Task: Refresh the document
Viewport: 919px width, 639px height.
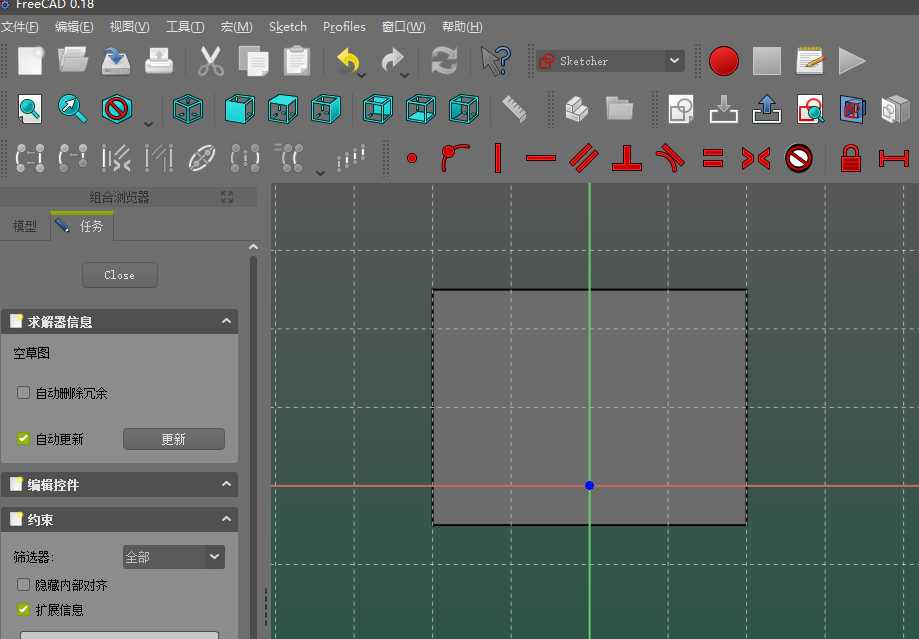Action: pos(444,61)
